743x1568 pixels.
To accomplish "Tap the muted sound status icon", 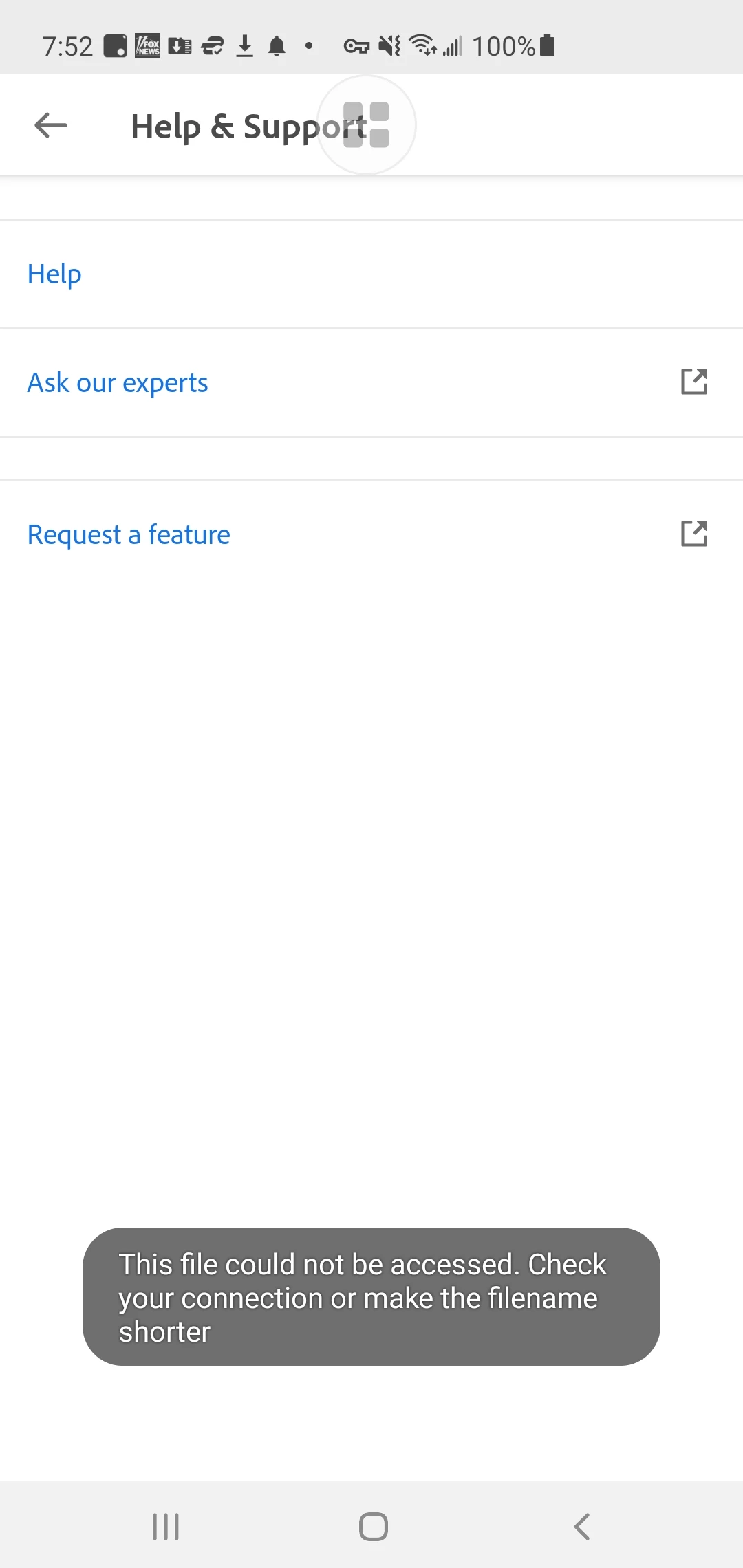I will pyautogui.click(x=389, y=46).
